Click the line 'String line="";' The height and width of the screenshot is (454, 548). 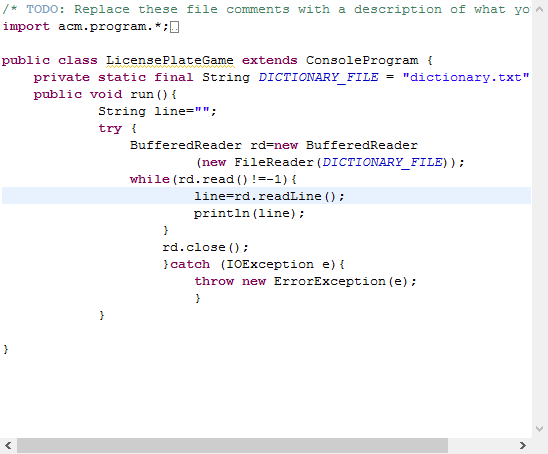[x=157, y=111]
